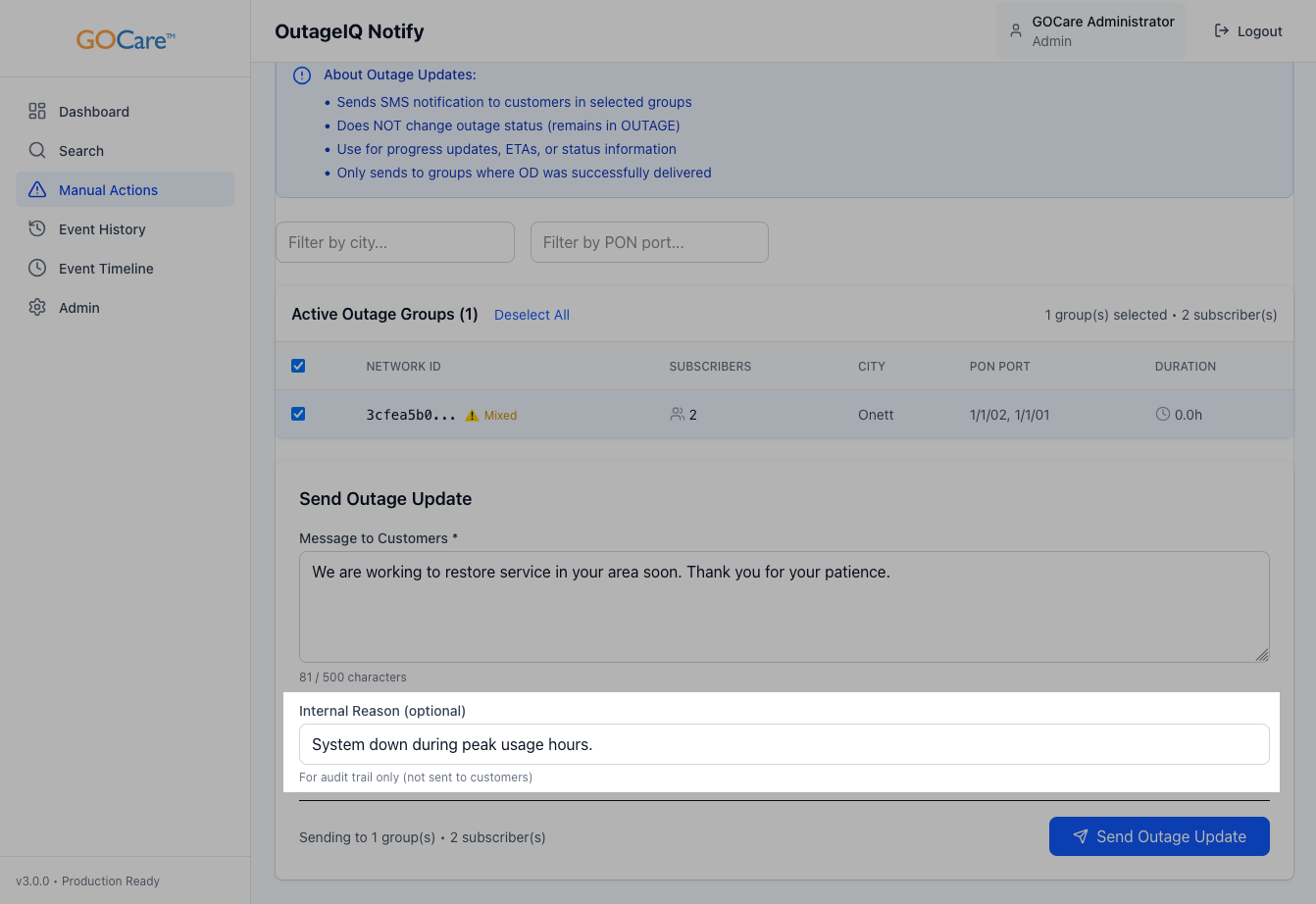This screenshot has height=904, width=1316.
Task: Log out using the Logout button
Action: [1248, 31]
